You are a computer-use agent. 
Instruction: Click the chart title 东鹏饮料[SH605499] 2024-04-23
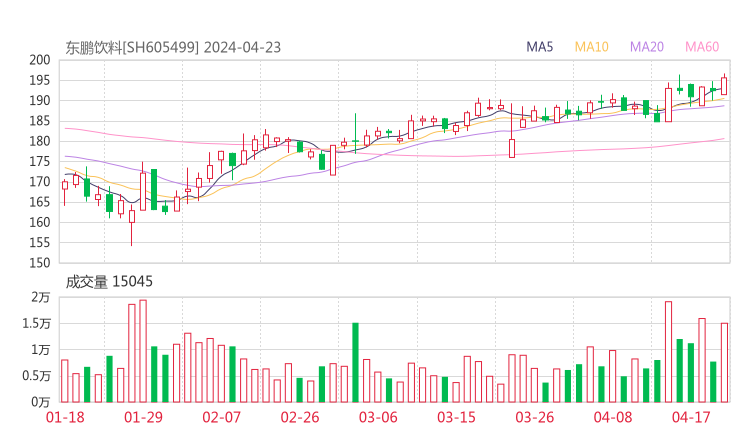173,48
